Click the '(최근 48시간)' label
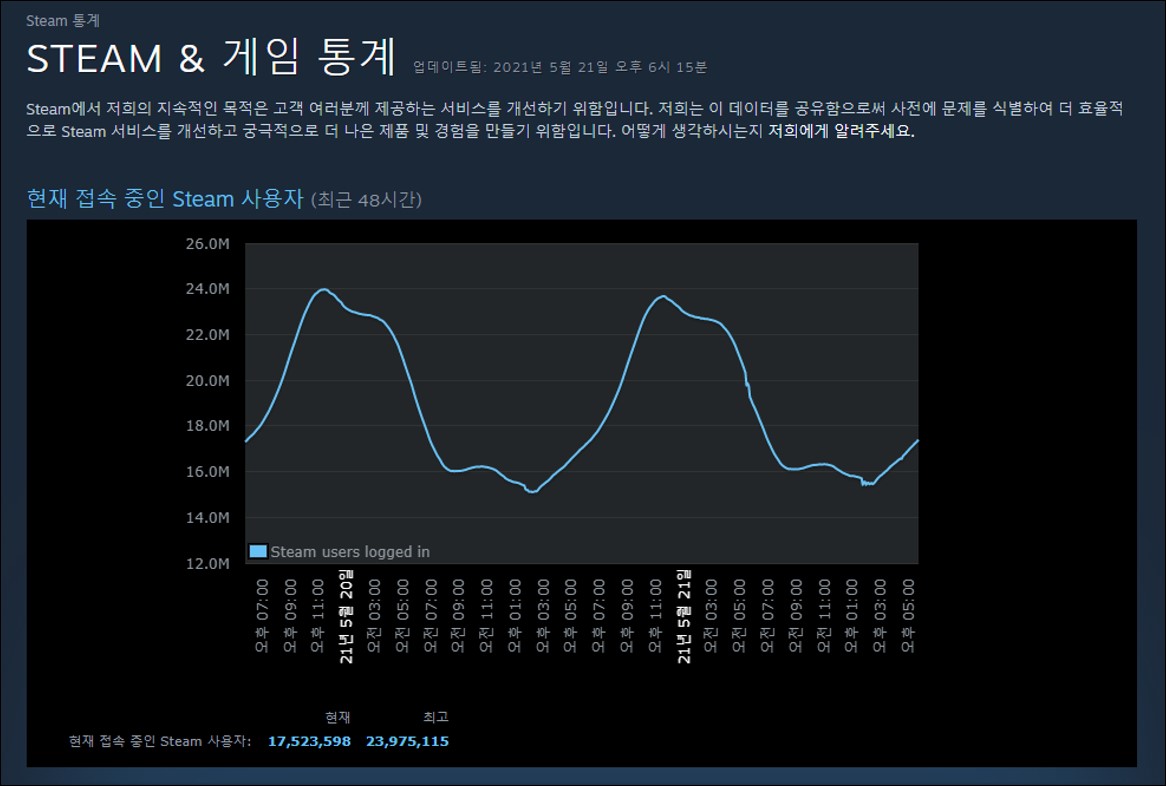1166x786 pixels. coord(366,200)
